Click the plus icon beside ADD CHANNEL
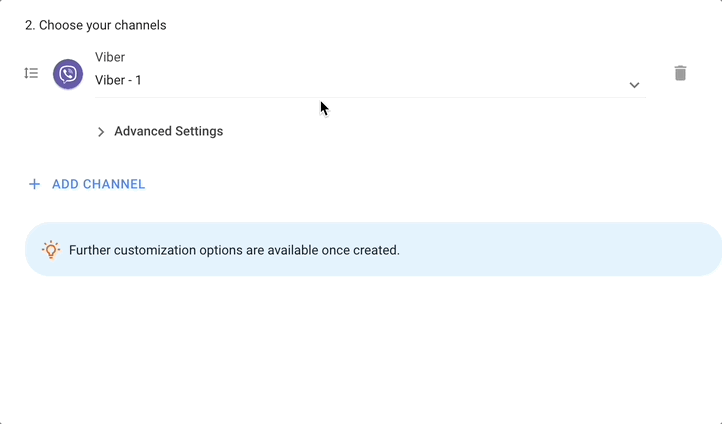Viewport: 722px width, 424px height. click(x=34, y=184)
